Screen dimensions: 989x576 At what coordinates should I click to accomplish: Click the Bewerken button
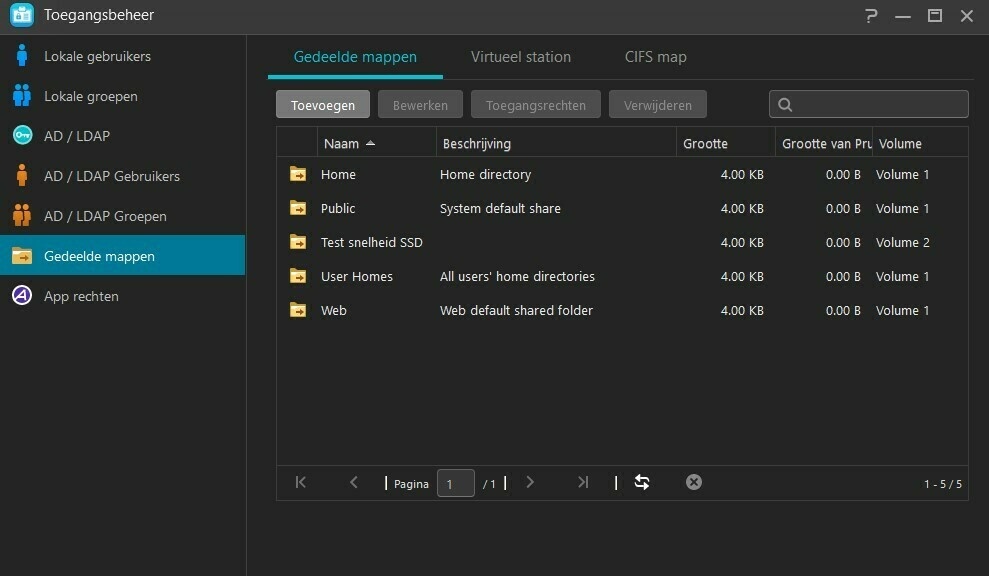pos(420,105)
